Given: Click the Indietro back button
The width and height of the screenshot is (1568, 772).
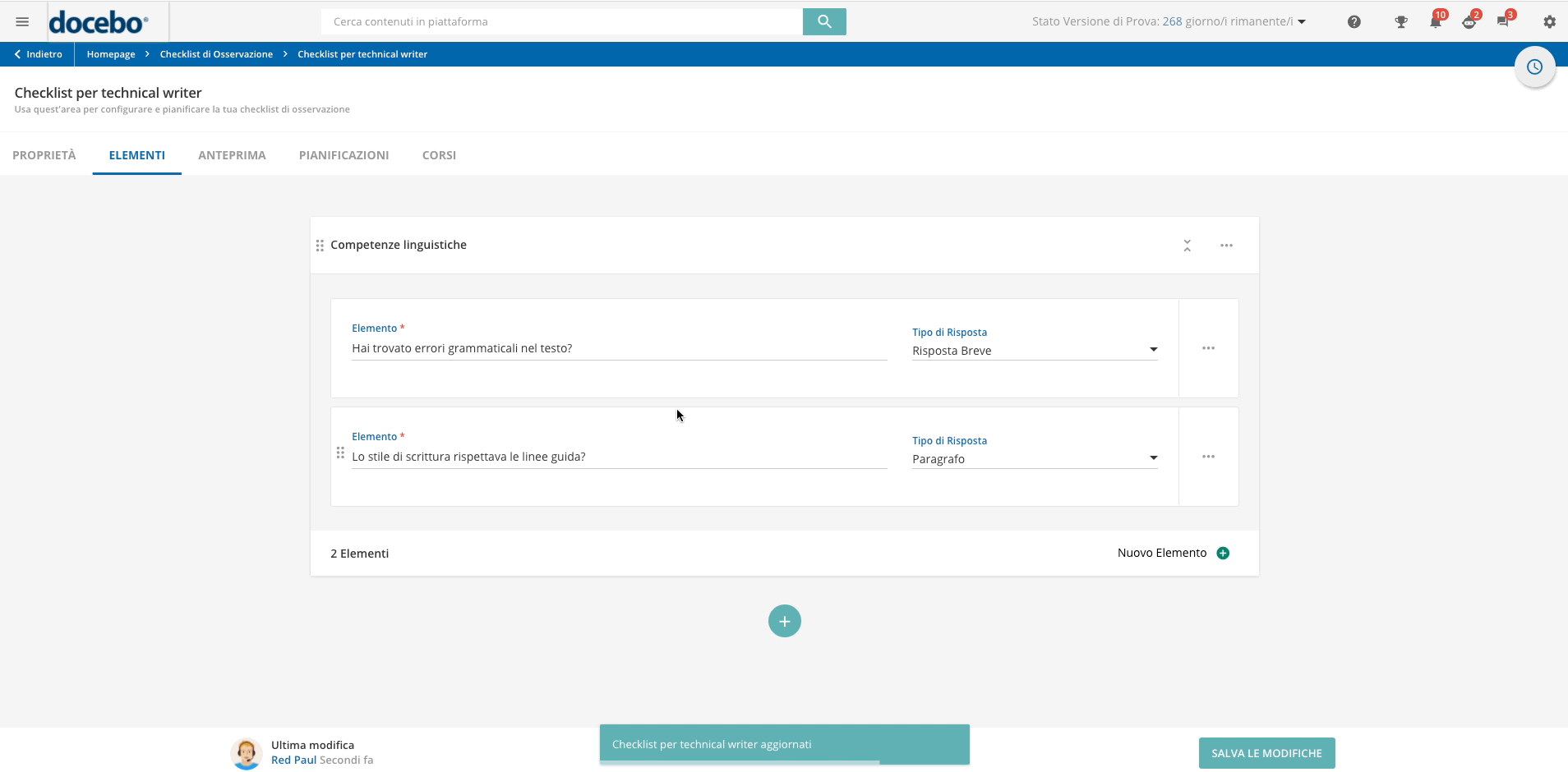Looking at the screenshot, I should pos(38,54).
